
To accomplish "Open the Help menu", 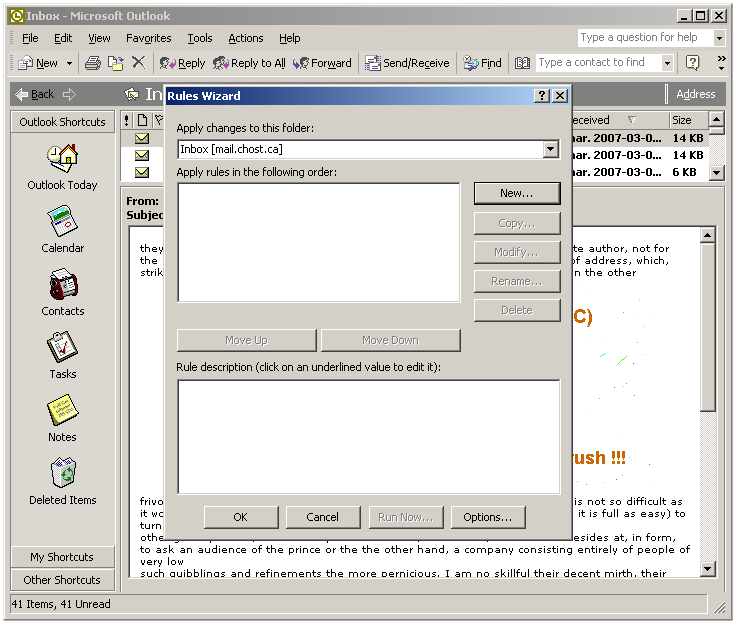I will (x=290, y=38).
